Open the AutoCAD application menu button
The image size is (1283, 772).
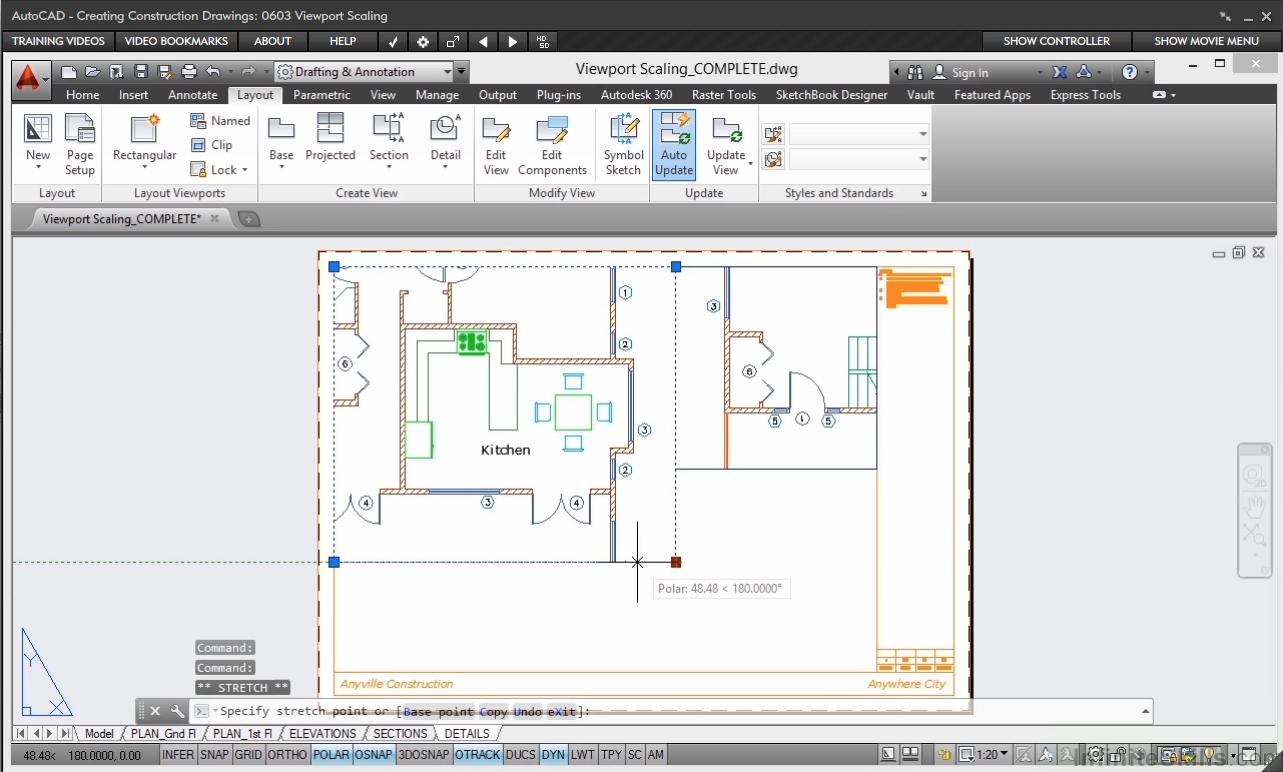(29, 78)
